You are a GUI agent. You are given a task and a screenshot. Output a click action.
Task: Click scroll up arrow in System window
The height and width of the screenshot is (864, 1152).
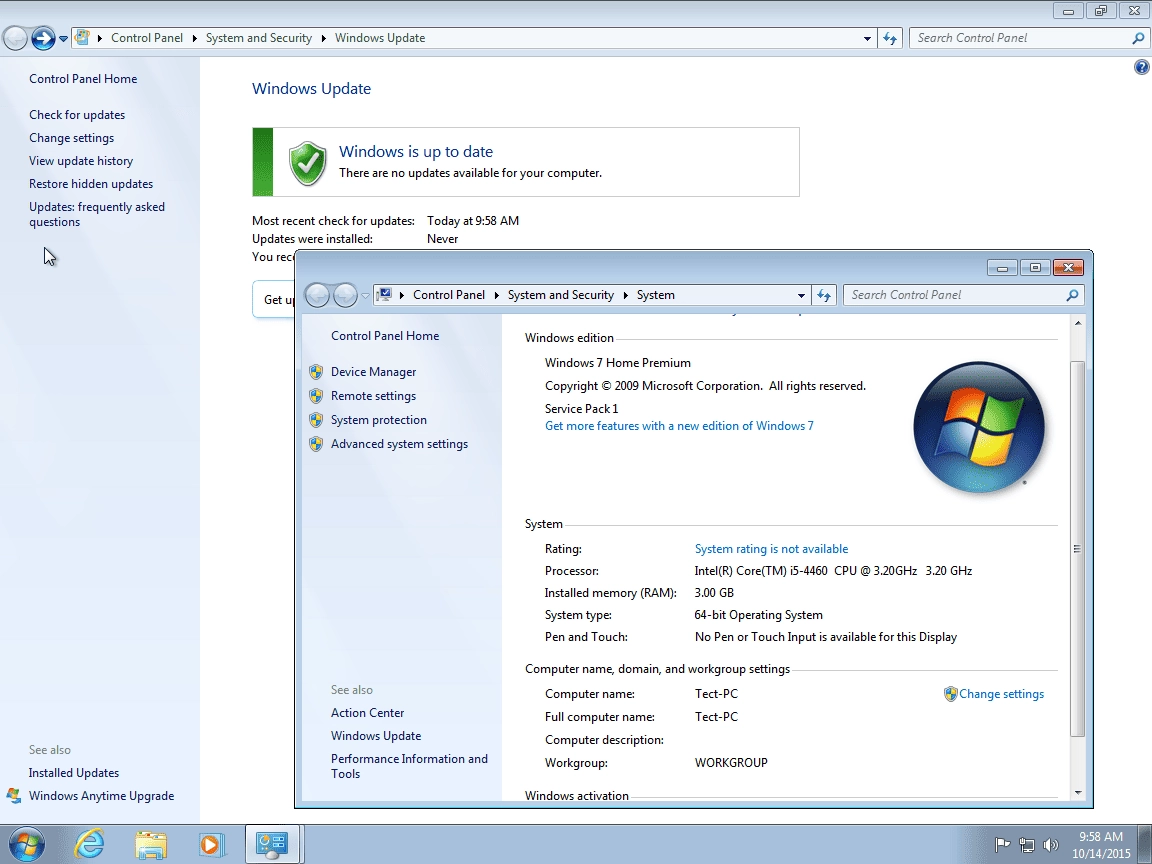[x=1078, y=323]
